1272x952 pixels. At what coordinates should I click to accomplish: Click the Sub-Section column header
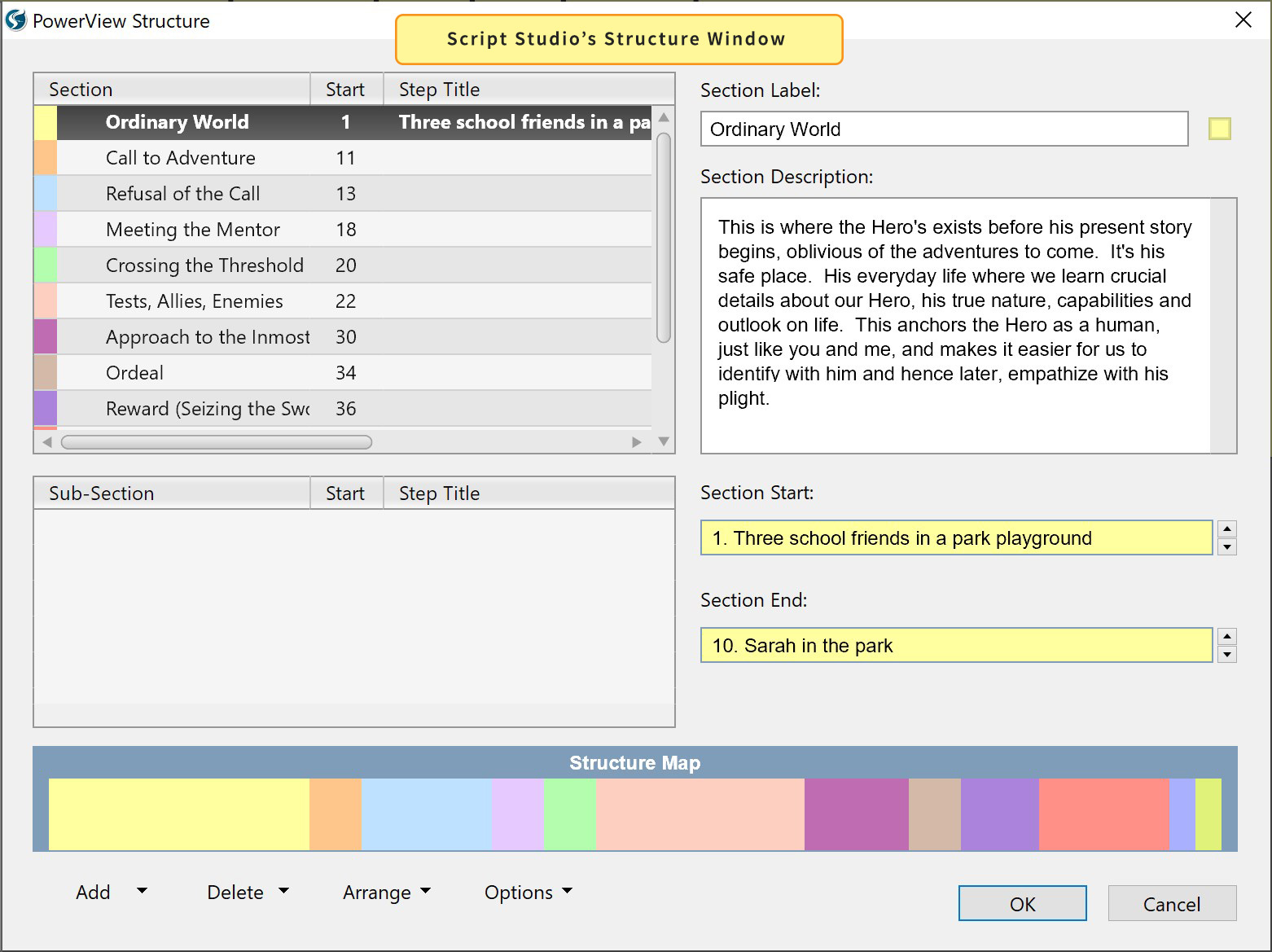point(172,493)
